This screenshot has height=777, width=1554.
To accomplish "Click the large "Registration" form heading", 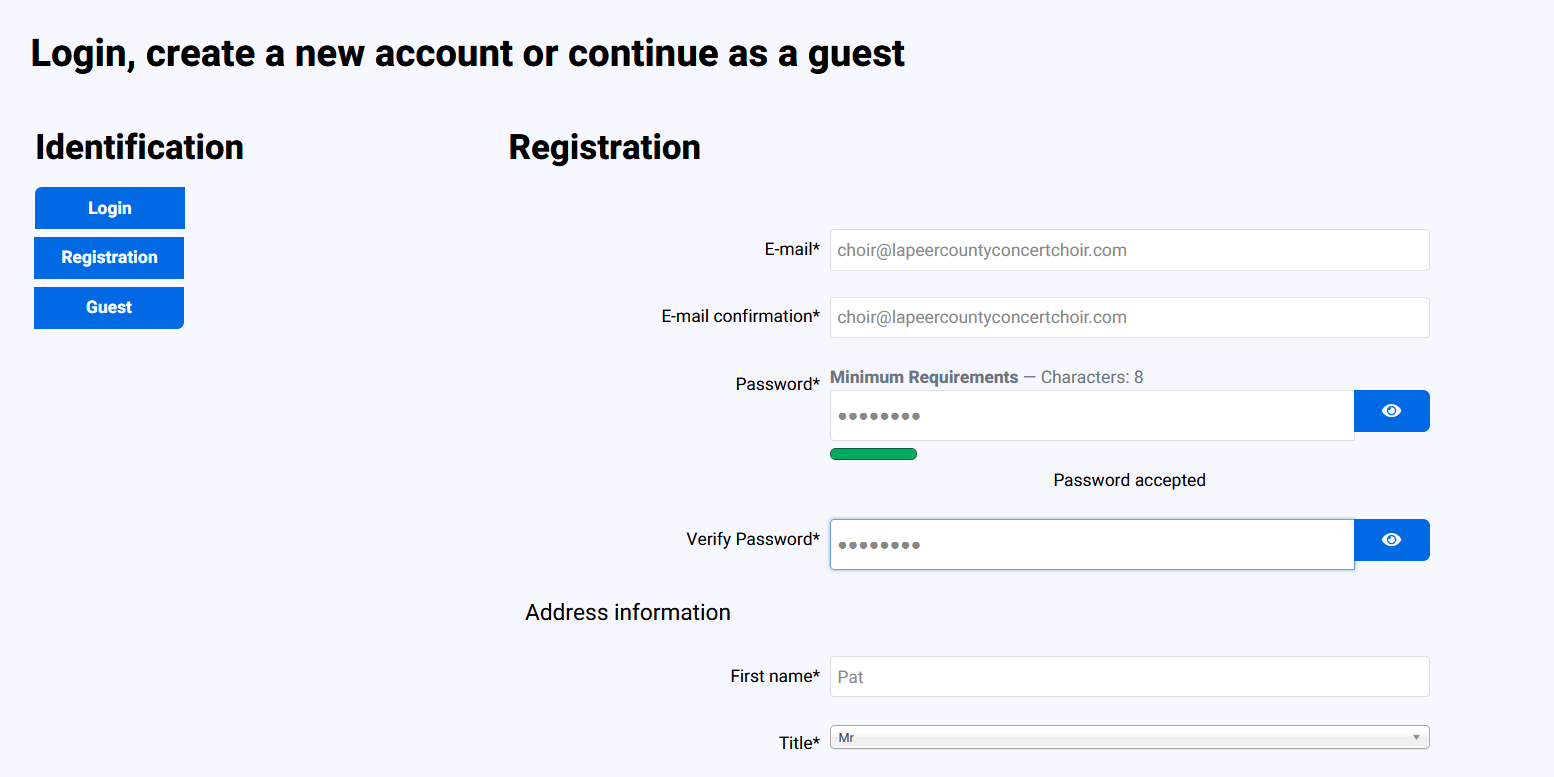I will coord(604,148).
